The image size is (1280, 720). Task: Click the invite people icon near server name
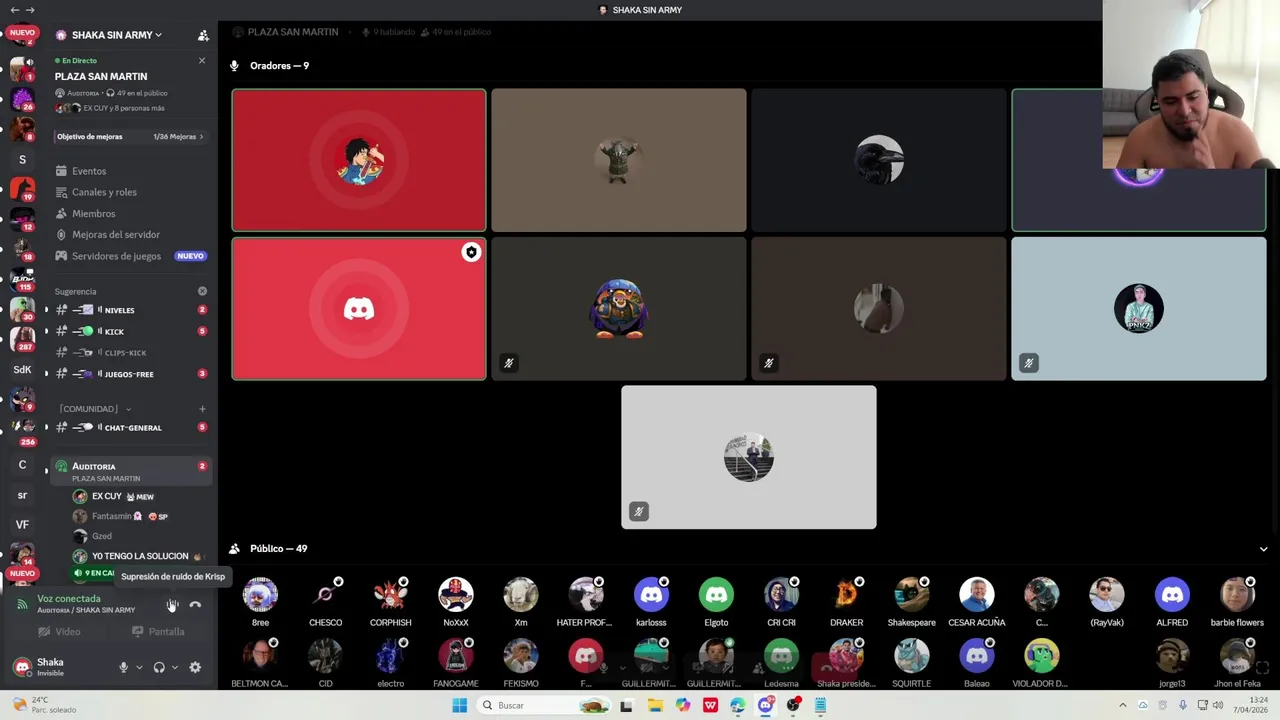coord(203,35)
